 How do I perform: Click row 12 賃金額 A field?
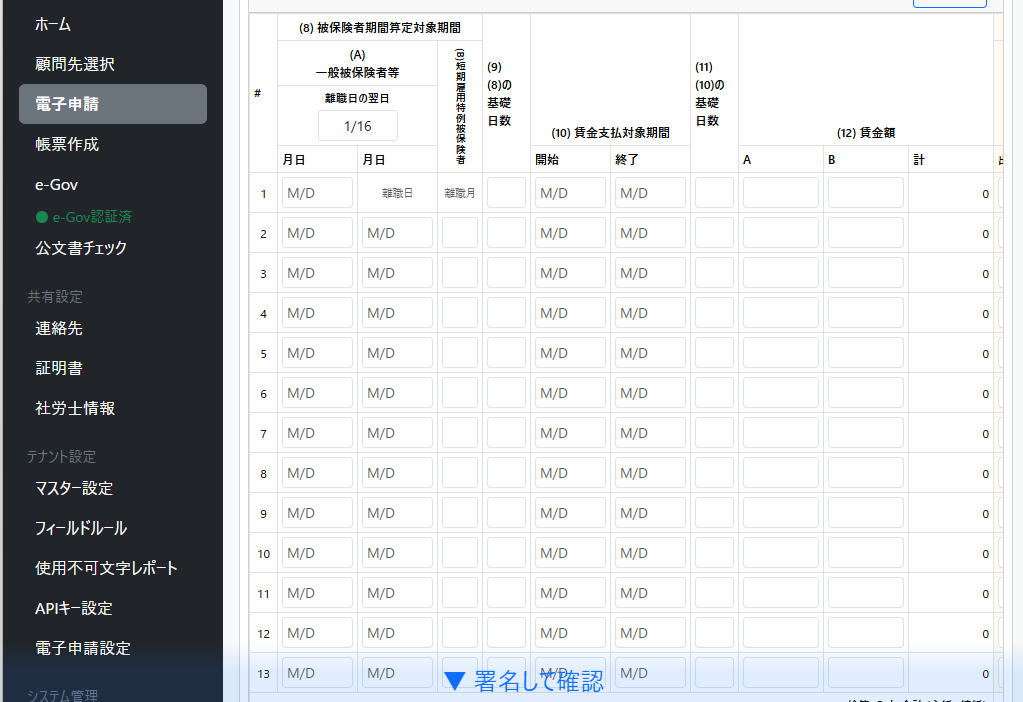click(781, 633)
